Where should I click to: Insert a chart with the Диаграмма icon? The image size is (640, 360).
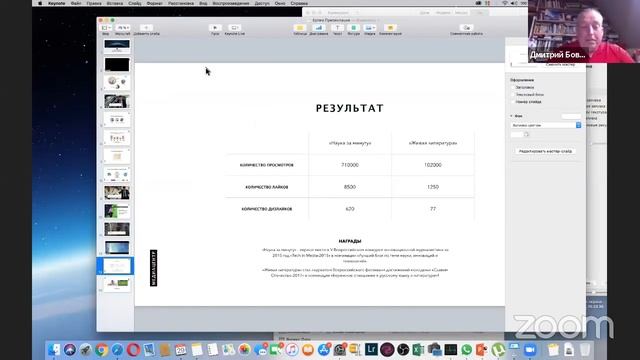[319, 28]
